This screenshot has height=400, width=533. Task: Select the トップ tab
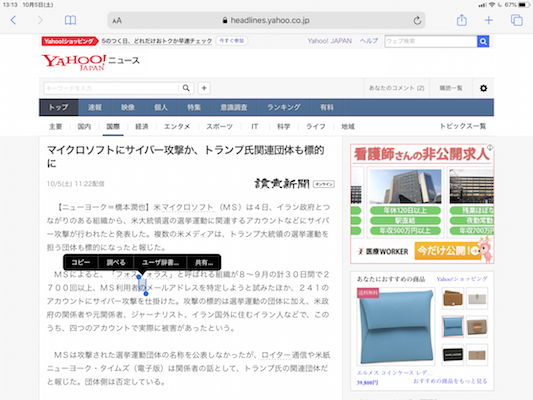(58, 107)
